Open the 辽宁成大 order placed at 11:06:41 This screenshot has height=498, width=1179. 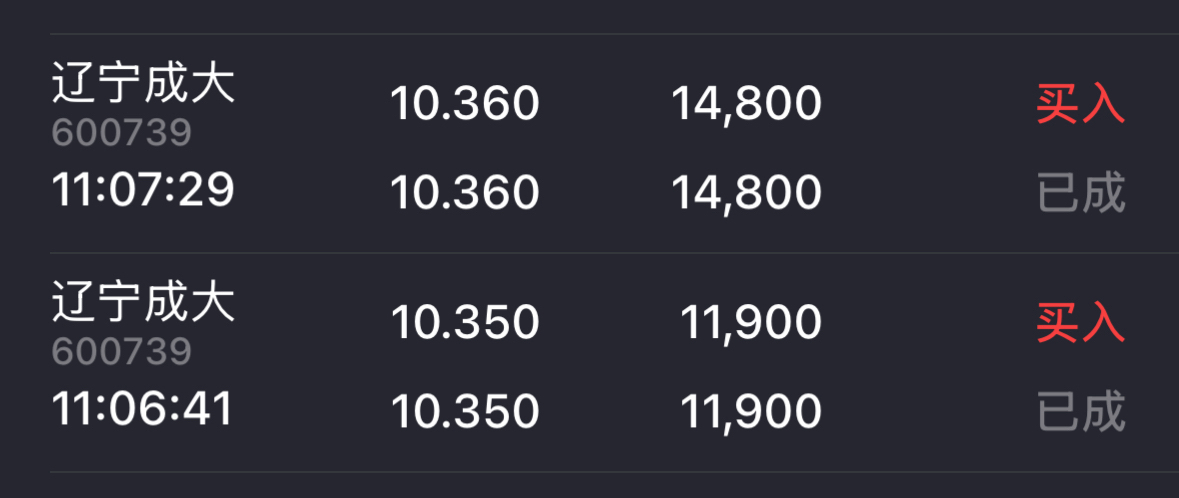143,302
